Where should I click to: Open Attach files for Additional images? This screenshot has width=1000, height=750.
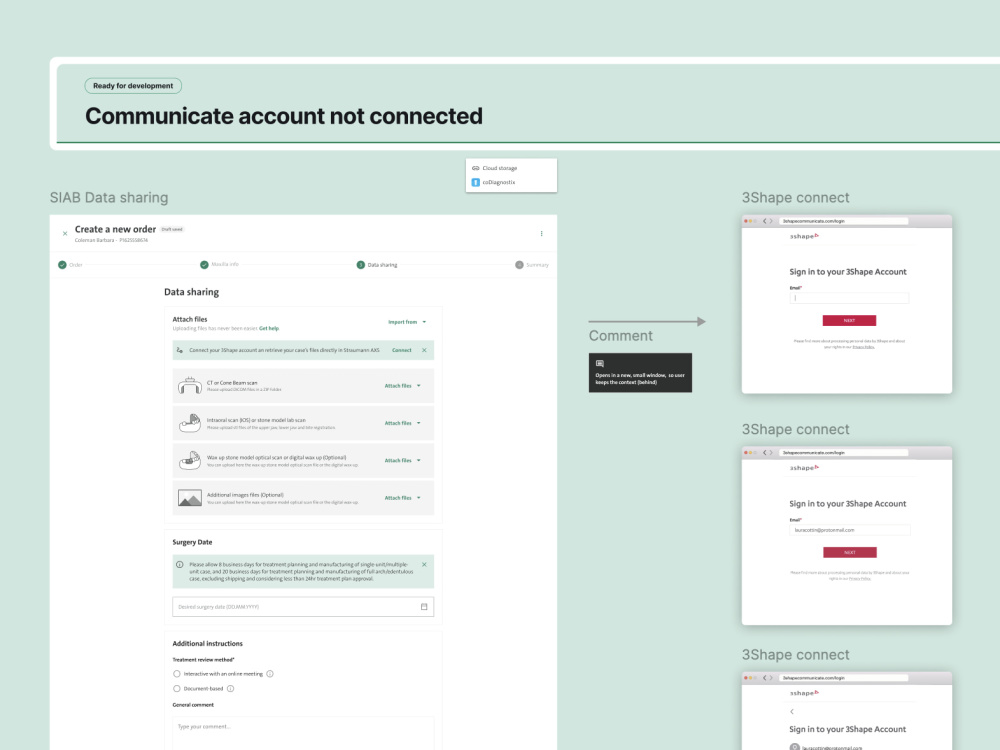402,497
